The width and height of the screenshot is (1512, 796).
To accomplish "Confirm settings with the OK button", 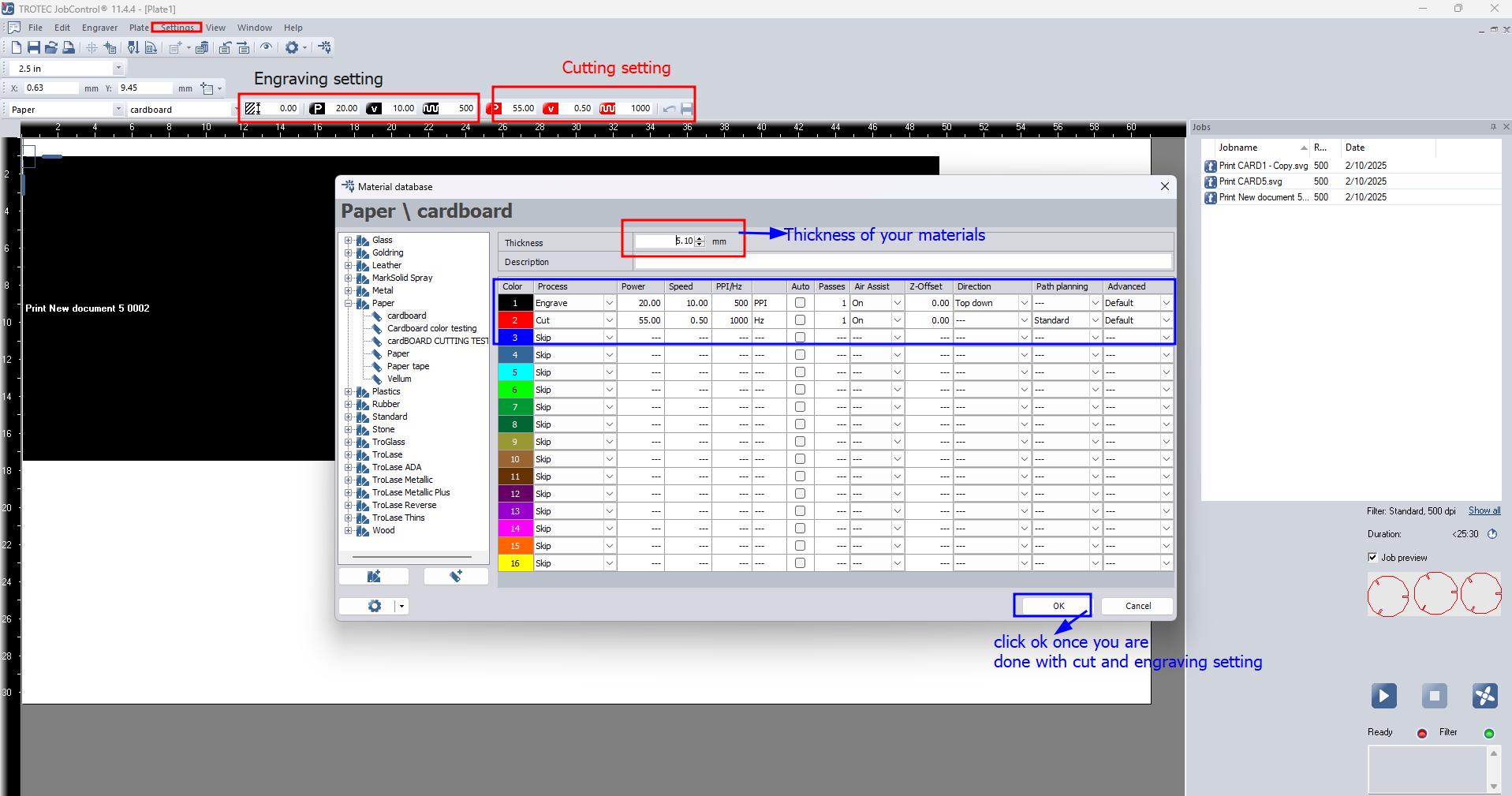I will coord(1058,606).
